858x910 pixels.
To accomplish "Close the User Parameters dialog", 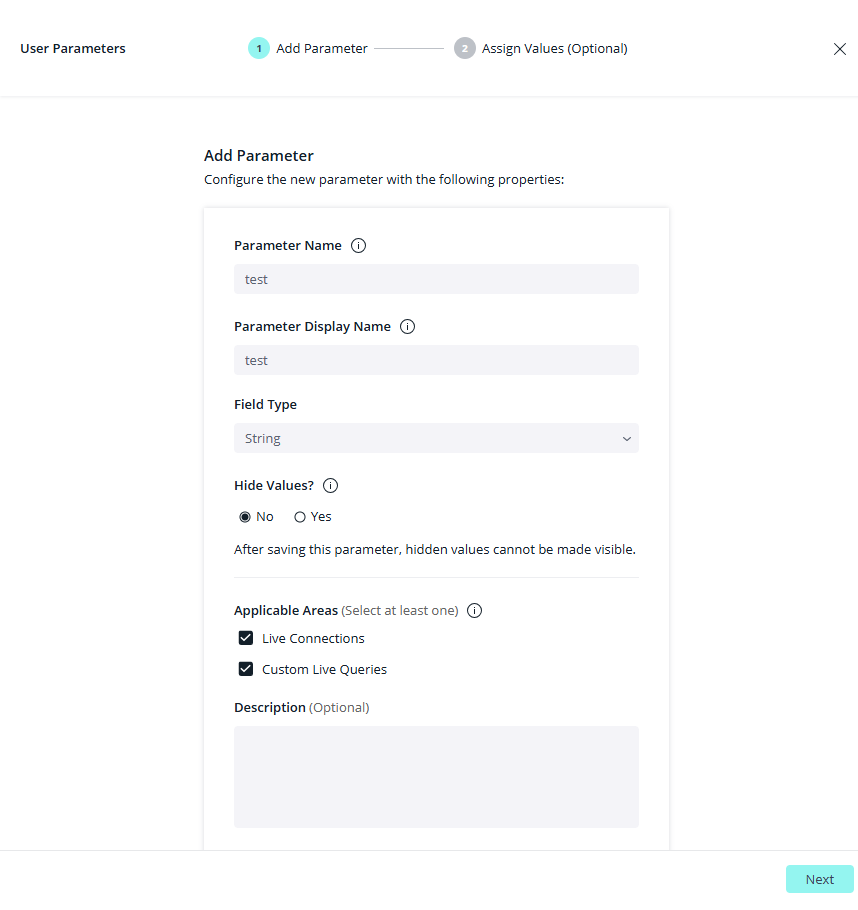I will click(x=840, y=49).
